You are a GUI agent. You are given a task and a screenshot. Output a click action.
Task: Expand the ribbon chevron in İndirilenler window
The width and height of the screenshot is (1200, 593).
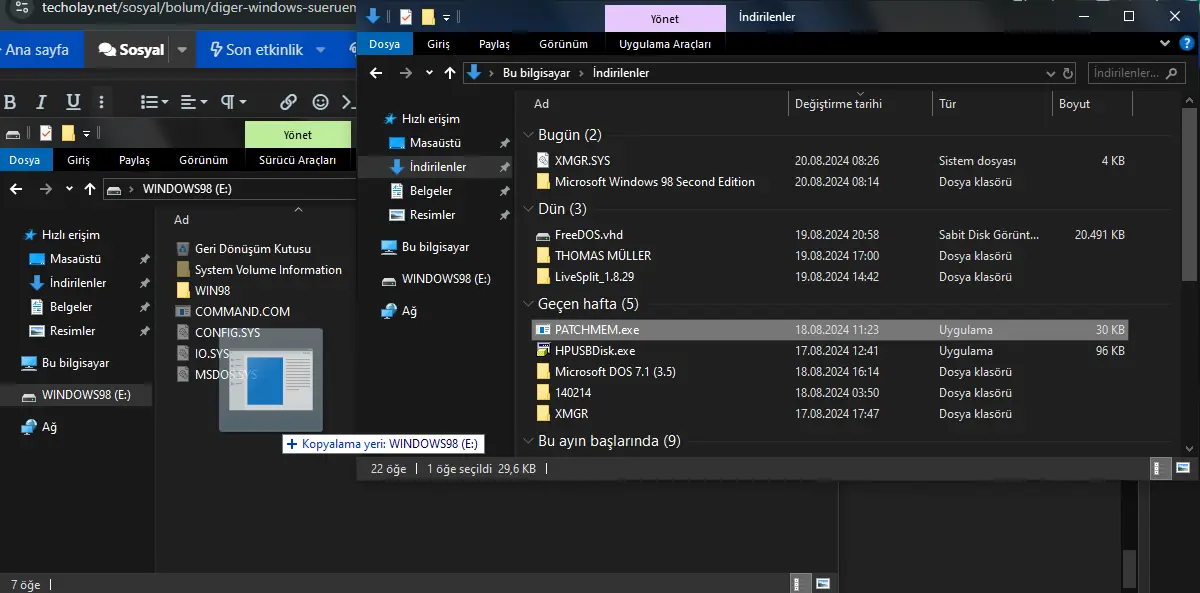pos(1165,44)
